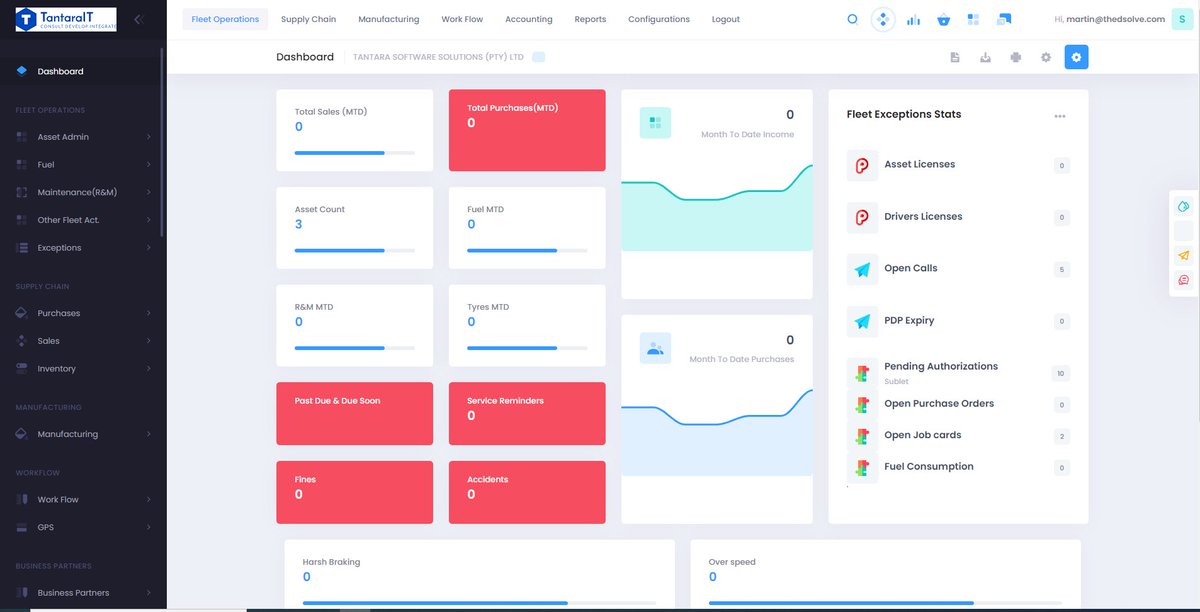Open the shopping basket icon in header
Image resolution: width=1200 pixels, height=612 pixels.
942,18
